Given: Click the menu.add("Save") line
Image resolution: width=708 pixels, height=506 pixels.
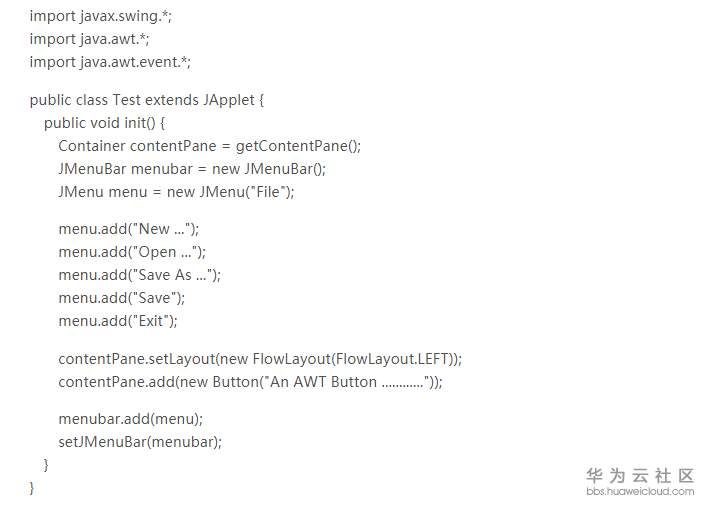Looking at the screenshot, I should (122, 298).
